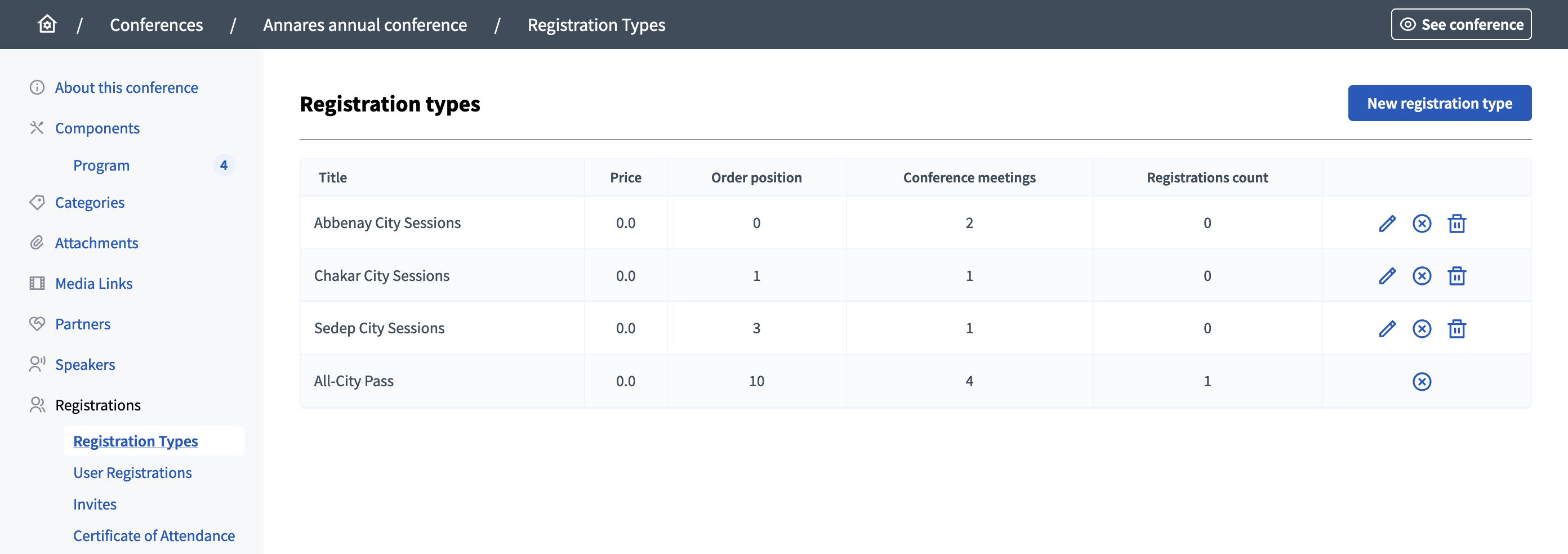
Task: Edit the Abbenay City Sessions registration type
Action: [1388, 223]
